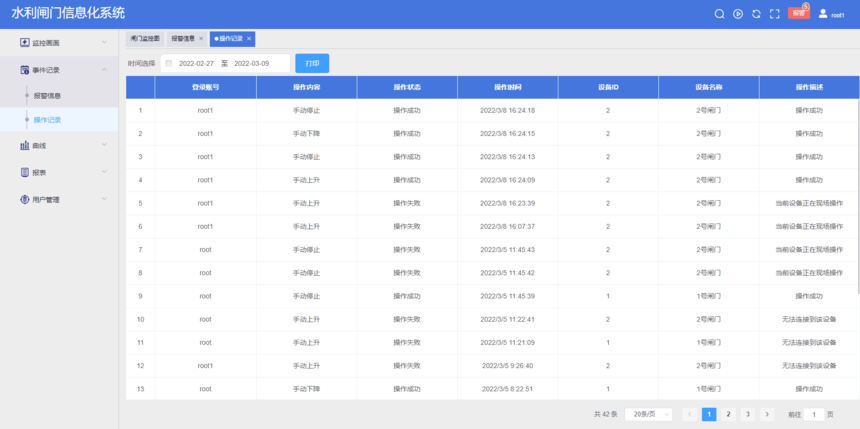Click the 设备名称 column header
The width and height of the screenshot is (860, 429).
[708, 87]
